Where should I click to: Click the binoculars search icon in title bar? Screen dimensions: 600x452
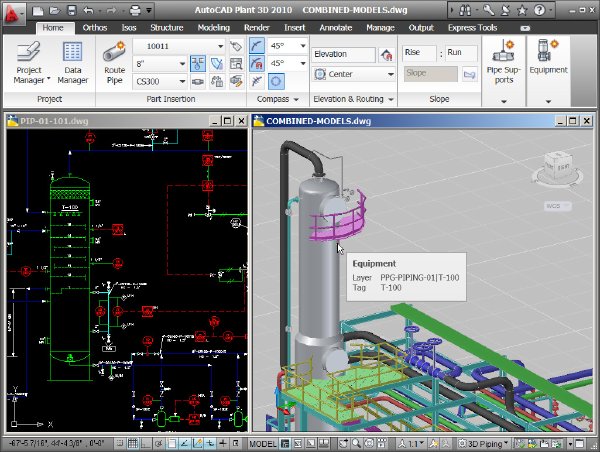coord(465,10)
